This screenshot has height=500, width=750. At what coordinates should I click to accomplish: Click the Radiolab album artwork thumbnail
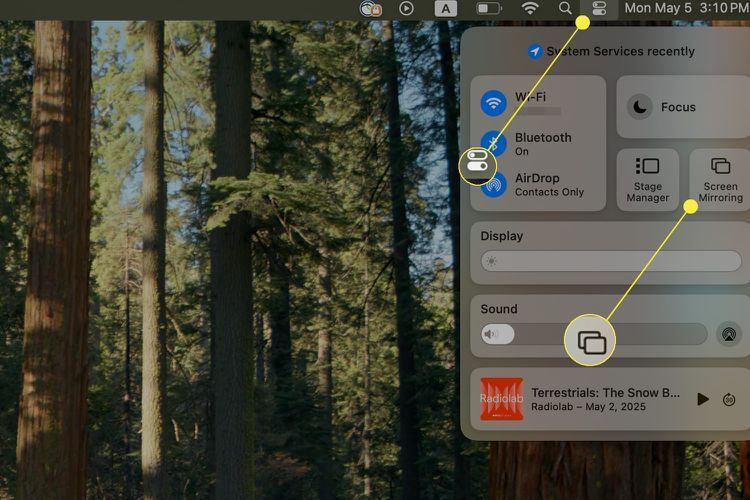point(502,399)
